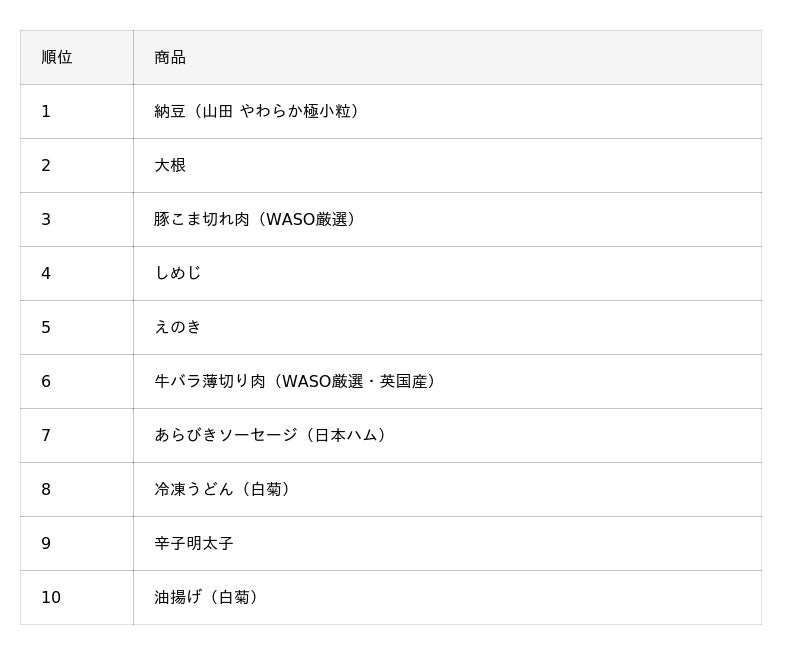The width and height of the screenshot is (800, 655).
Task: Click あらびきソーセージ（日本ハム）entry
Action: (x=447, y=436)
